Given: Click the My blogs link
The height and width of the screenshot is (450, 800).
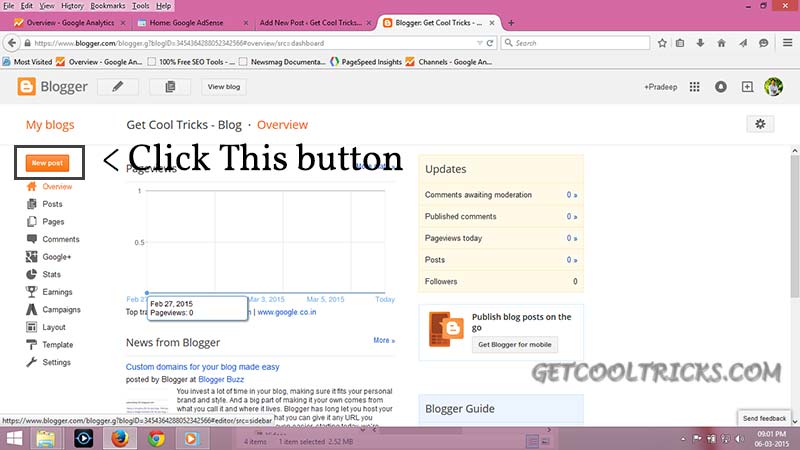Looking at the screenshot, I should point(50,125).
